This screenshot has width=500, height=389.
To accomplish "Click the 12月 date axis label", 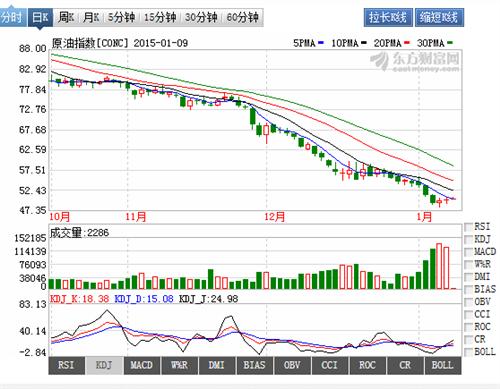I will 275,217.
